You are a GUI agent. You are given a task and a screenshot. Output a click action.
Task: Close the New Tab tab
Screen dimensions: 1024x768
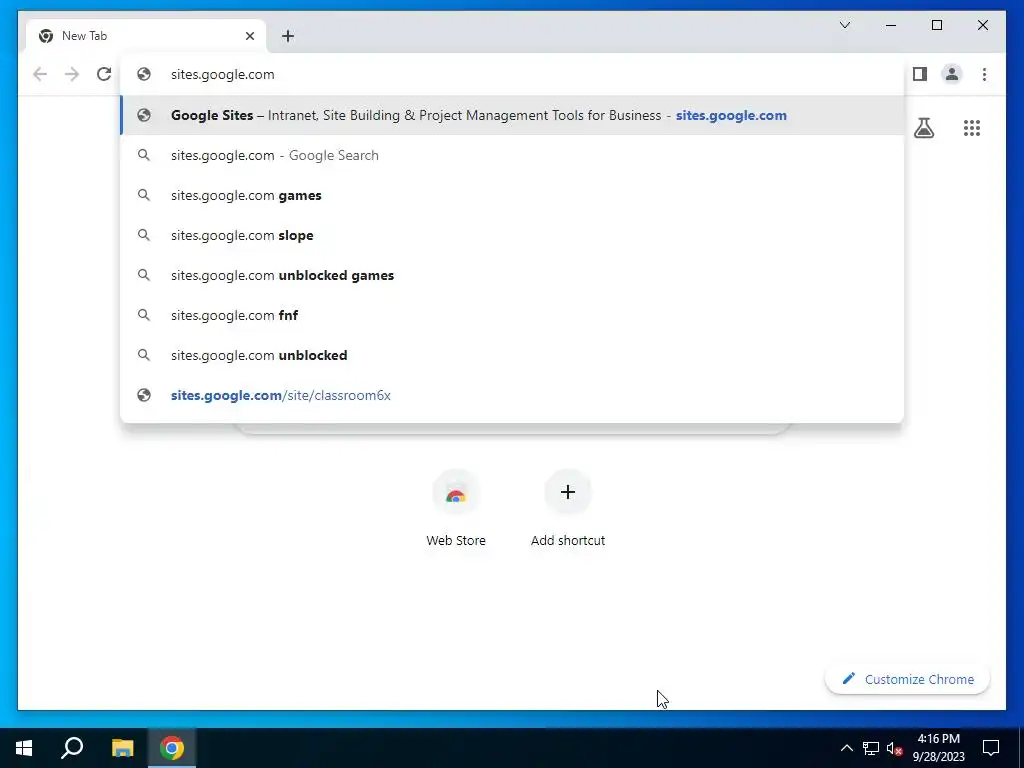coord(250,36)
